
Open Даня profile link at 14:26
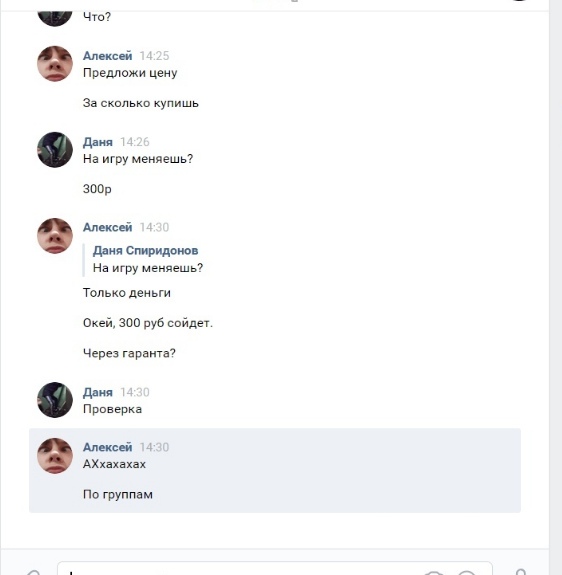pos(98,142)
